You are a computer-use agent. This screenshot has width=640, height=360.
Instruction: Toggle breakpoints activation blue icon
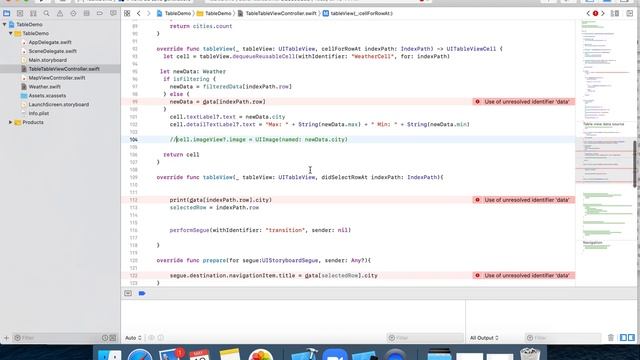(x=142, y=293)
